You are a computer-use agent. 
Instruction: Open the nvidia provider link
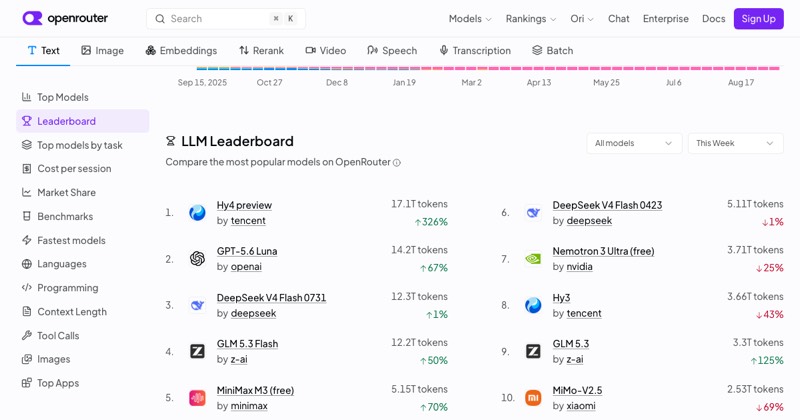tap(580, 266)
